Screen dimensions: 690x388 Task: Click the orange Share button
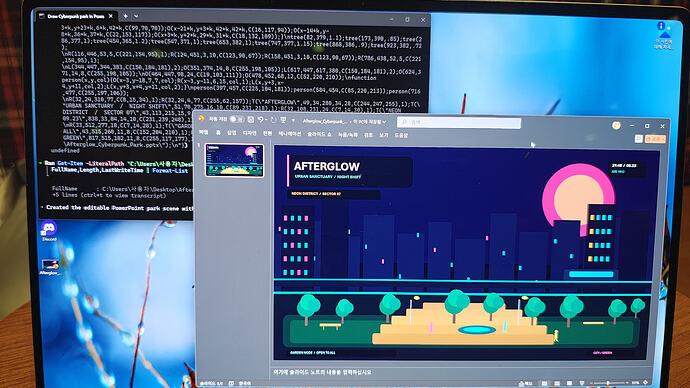[x=655, y=139]
